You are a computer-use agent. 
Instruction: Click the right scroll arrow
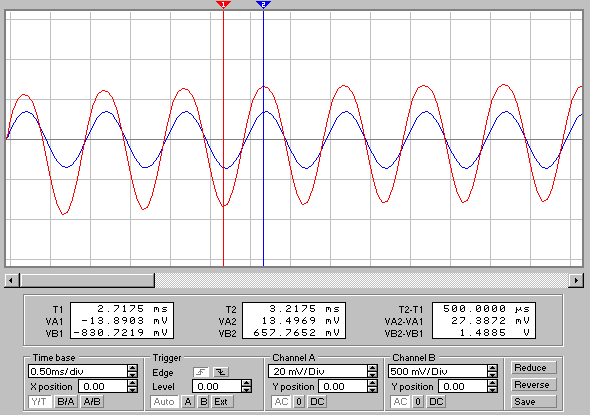point(576,280)
